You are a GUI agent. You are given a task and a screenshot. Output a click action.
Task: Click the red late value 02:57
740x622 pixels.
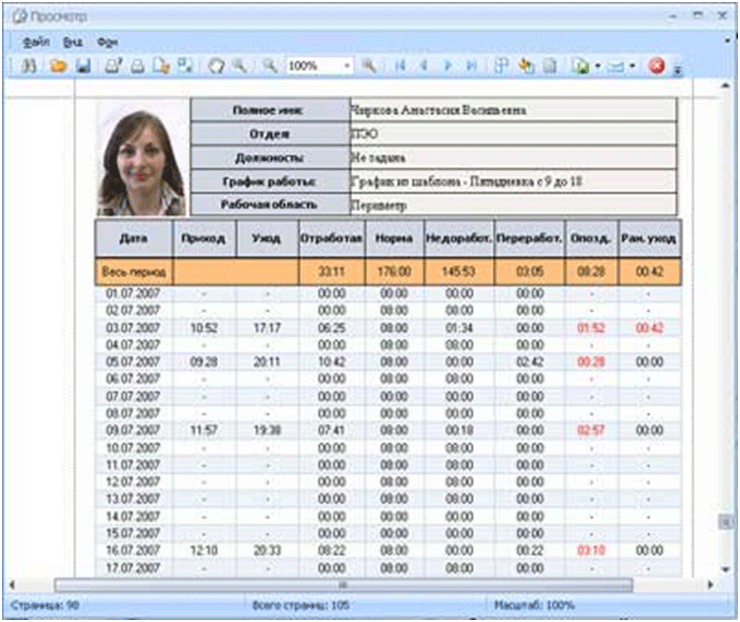pos(591,430)
